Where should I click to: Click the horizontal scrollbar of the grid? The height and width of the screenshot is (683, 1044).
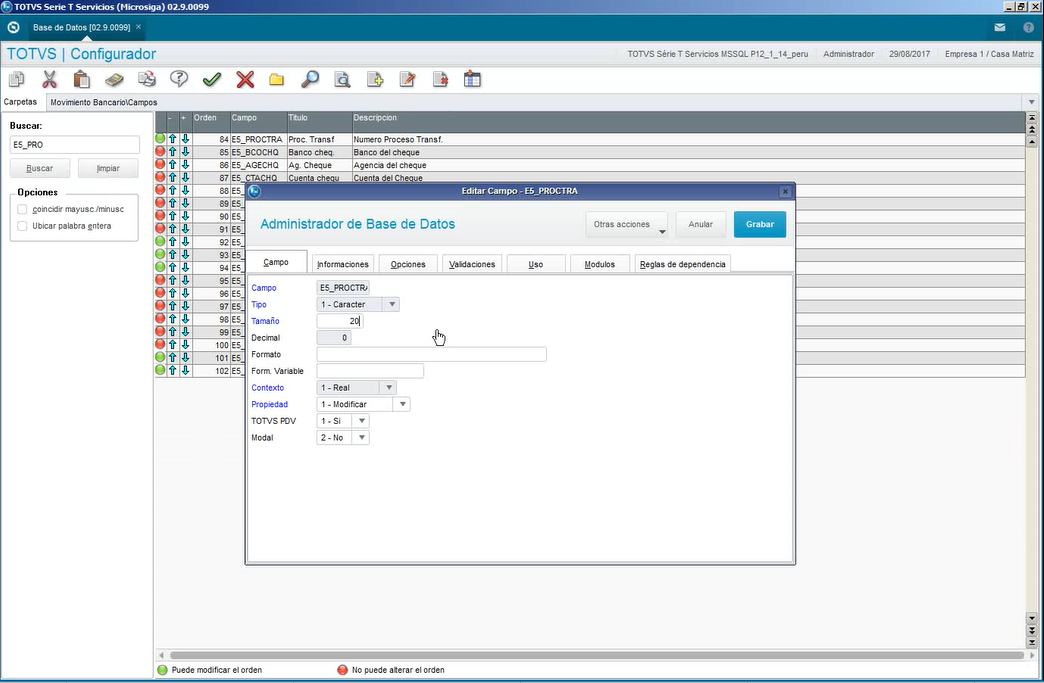click(596, 656)
